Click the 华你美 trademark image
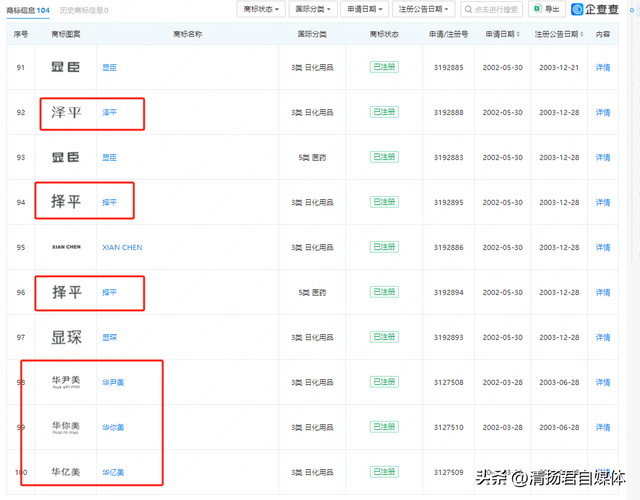The height and width of the screenshot is (500, 640). point(66,427)
